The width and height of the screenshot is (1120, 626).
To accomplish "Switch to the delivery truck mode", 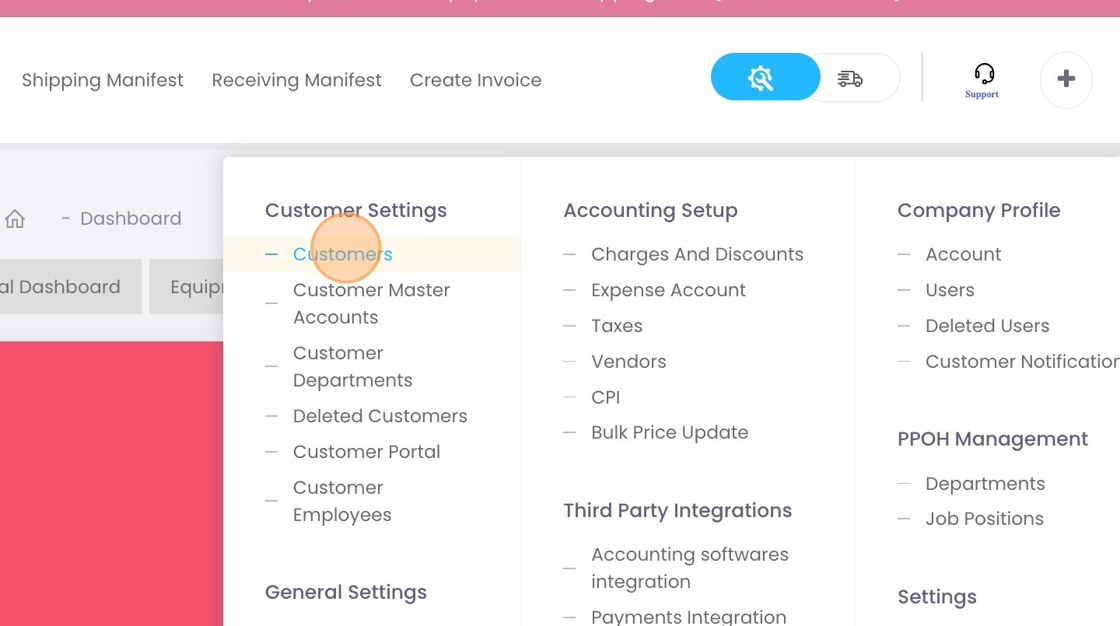I will coord(851,78).
